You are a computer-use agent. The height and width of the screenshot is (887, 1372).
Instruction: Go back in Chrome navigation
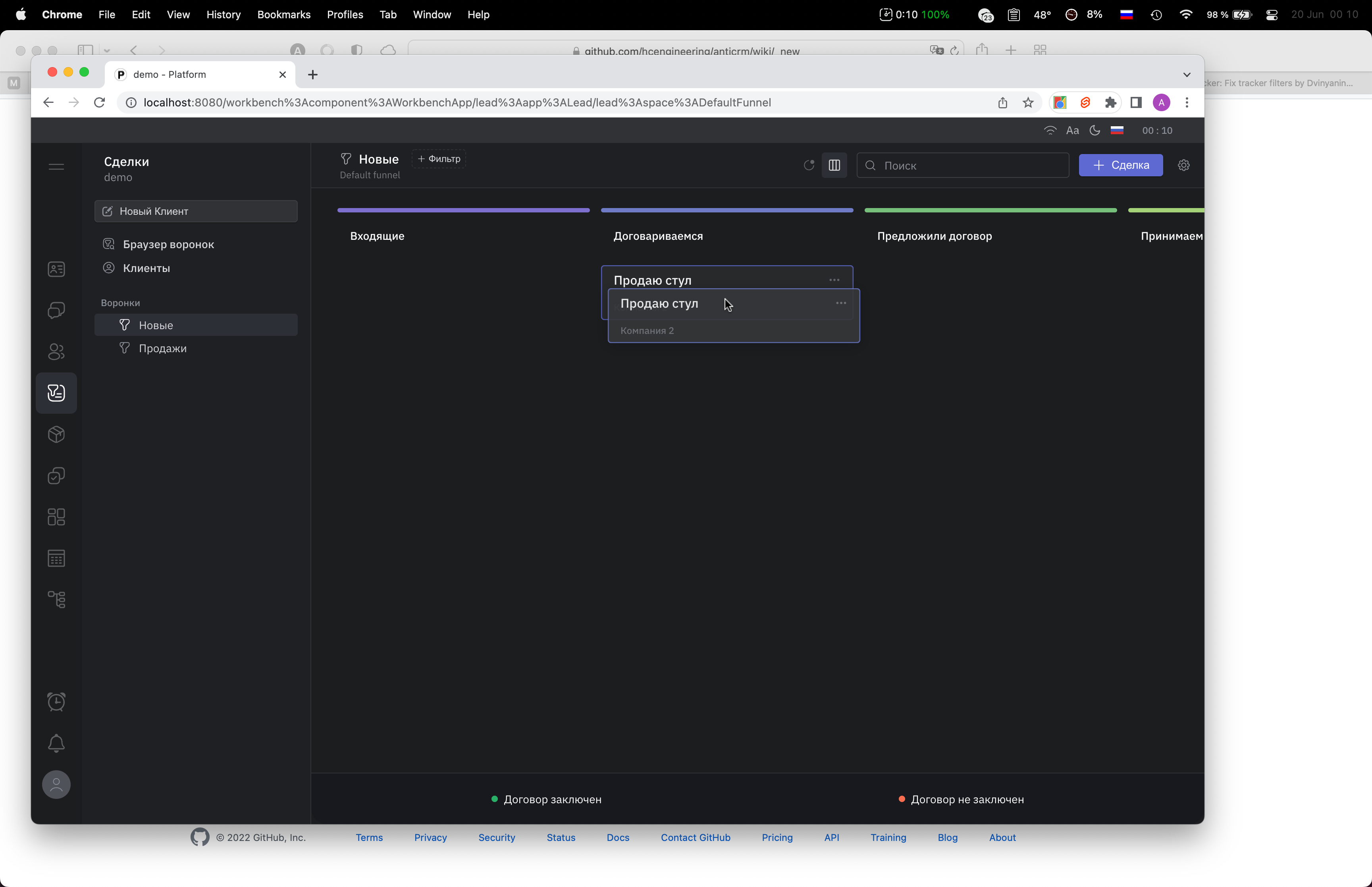coord(48,102)
